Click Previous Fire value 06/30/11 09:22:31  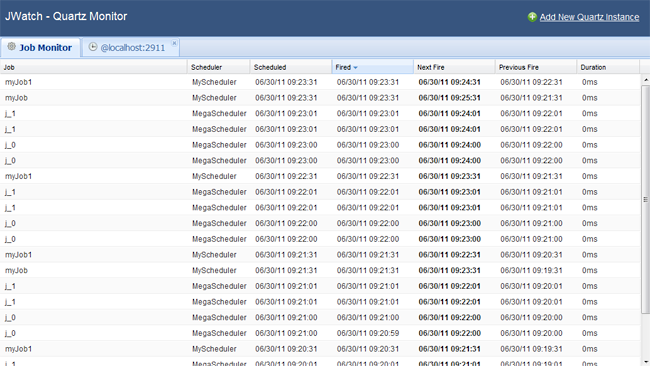[531, 82]
